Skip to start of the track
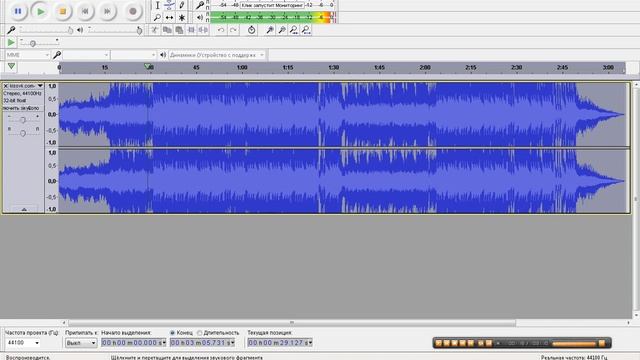 (x=85, y=11)
